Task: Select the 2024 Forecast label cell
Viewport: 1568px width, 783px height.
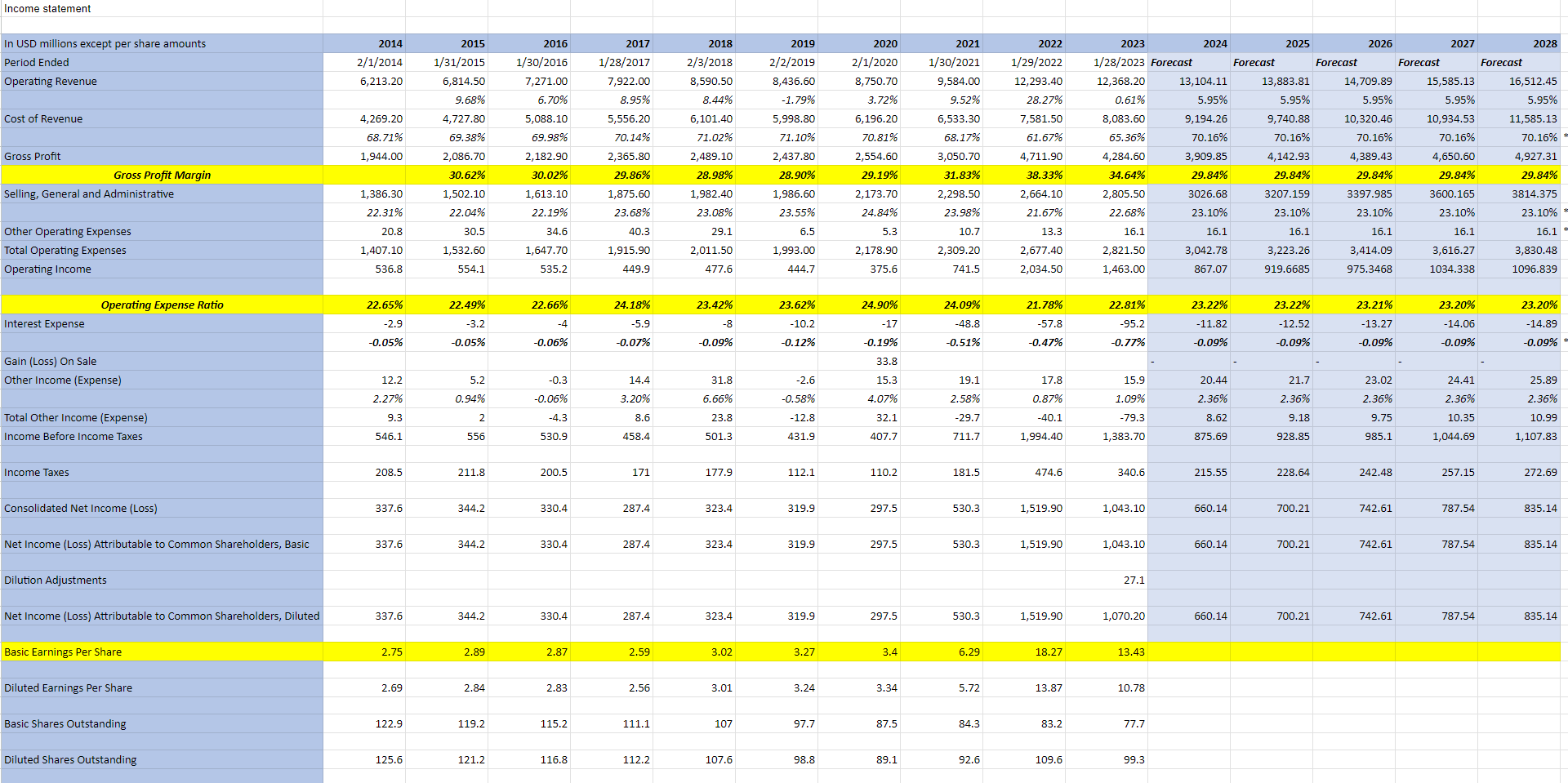Action: coord(1189,63)
